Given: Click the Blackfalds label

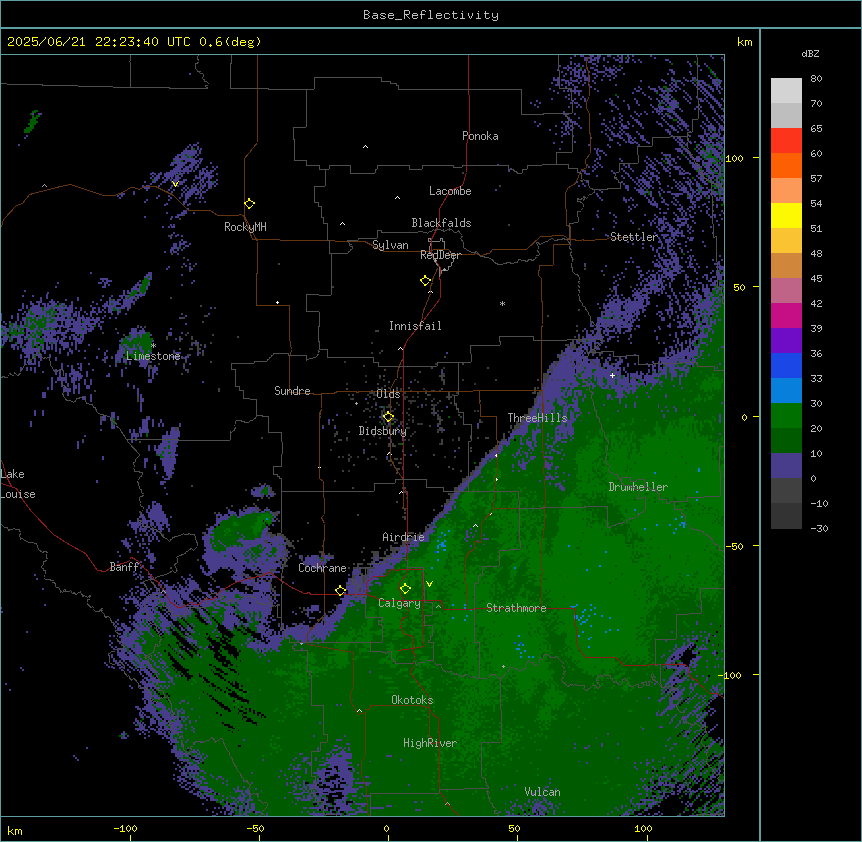Looking at the screenshot, I should click(441, 223).
